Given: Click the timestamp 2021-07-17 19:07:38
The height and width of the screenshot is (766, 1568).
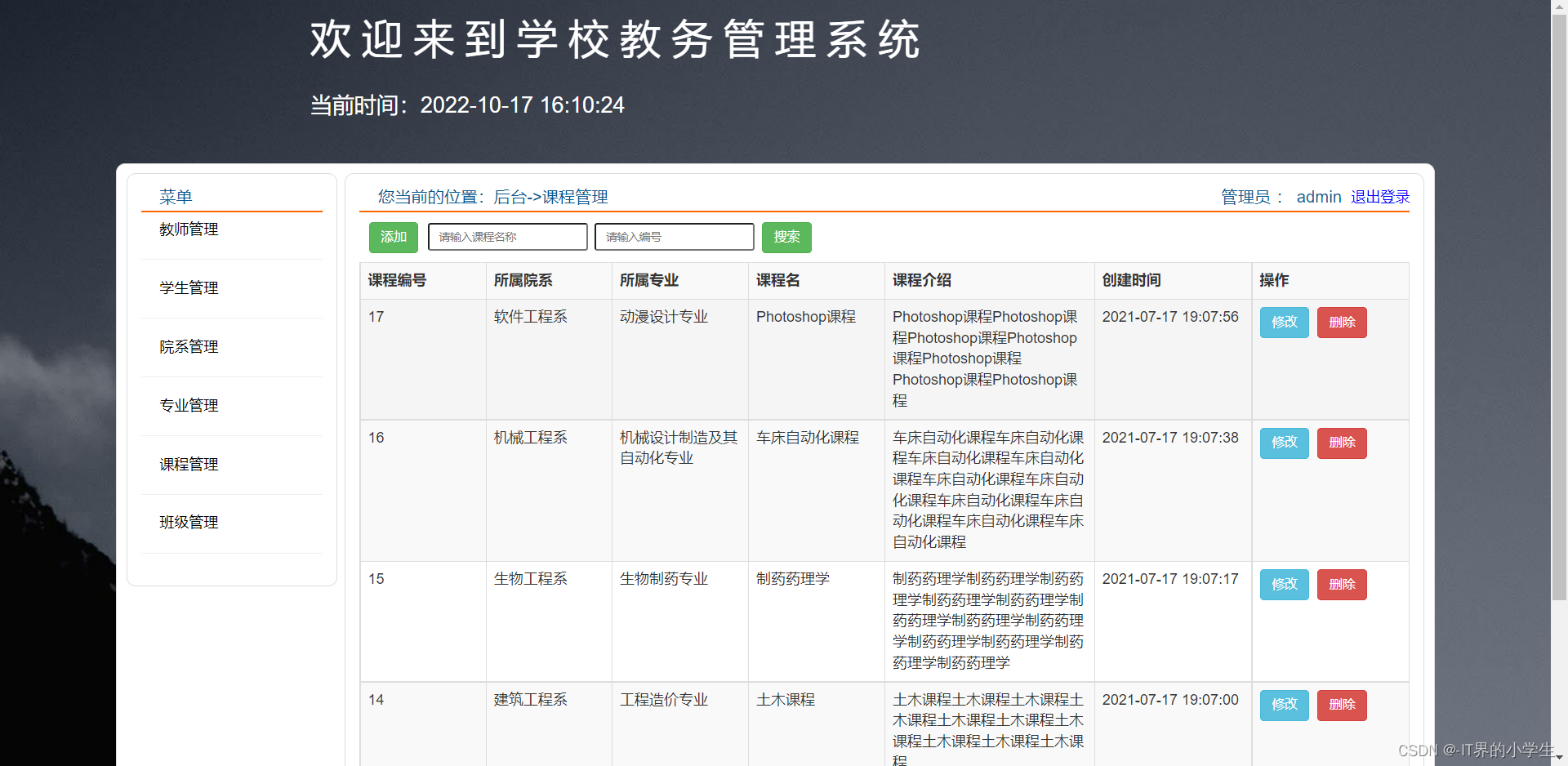Looking at the screenshot, I should coord(1170,438).
